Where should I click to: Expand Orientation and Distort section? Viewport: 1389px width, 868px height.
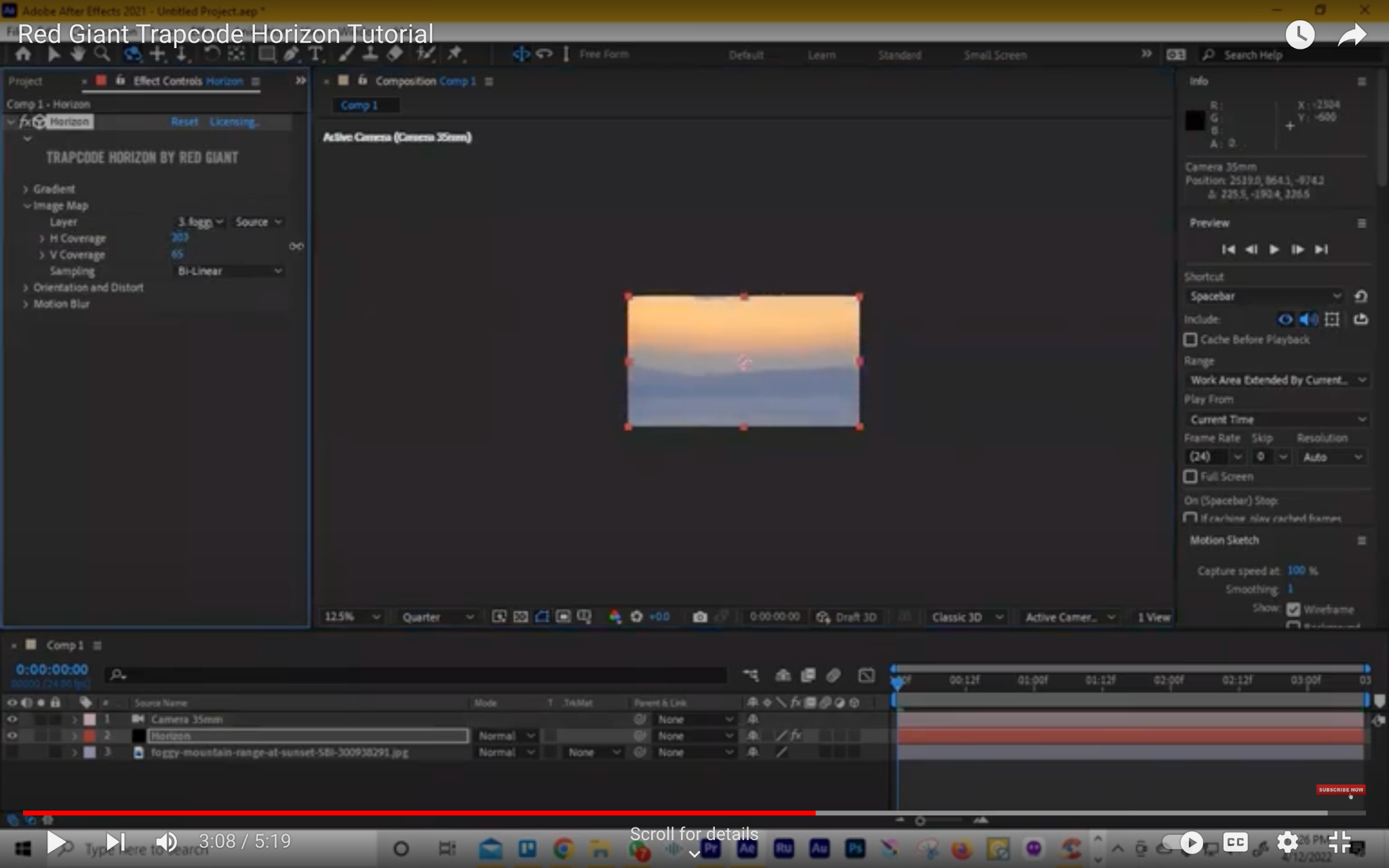pyautogui.click(x=26, y=288)
